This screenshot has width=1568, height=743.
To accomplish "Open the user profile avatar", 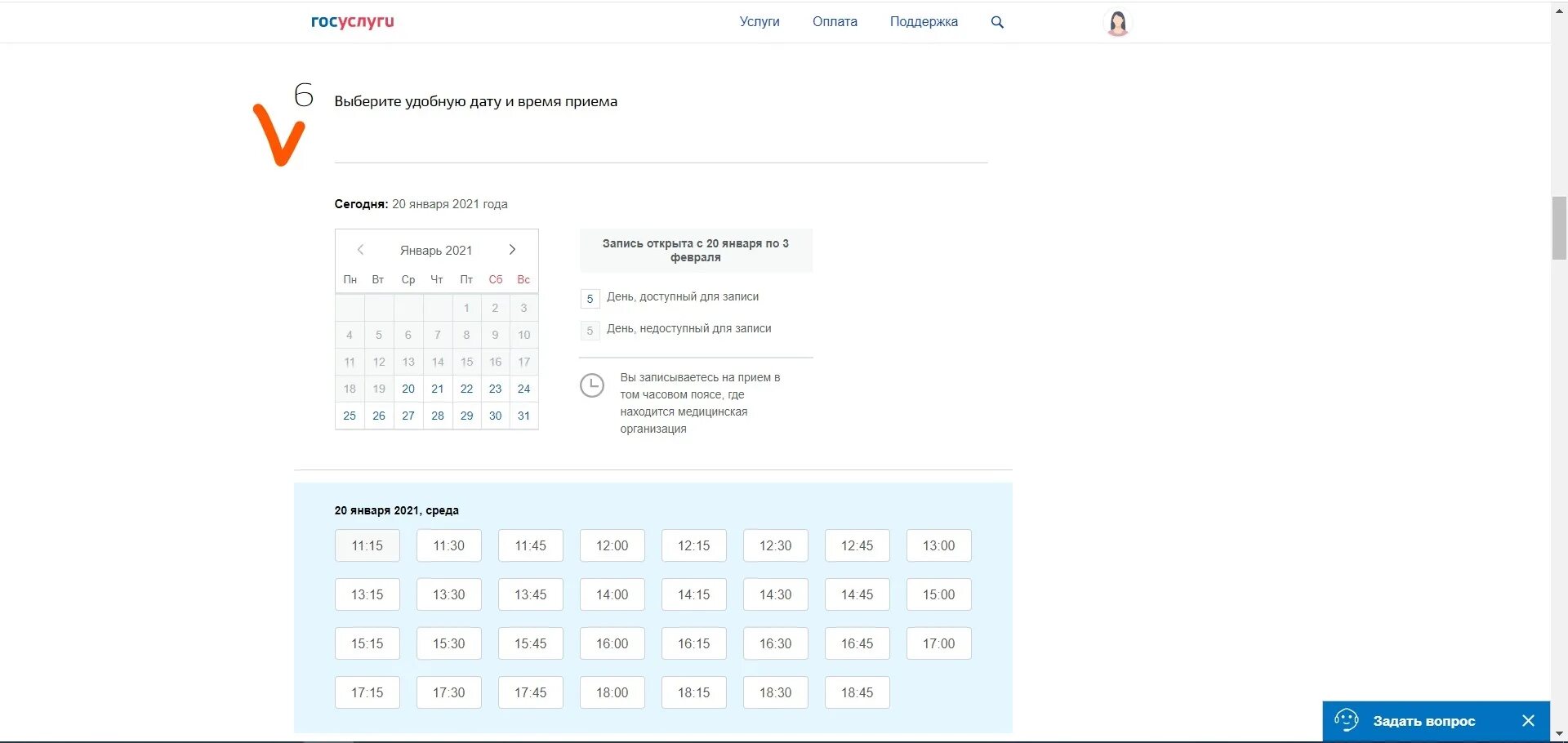I will 1118,23.
